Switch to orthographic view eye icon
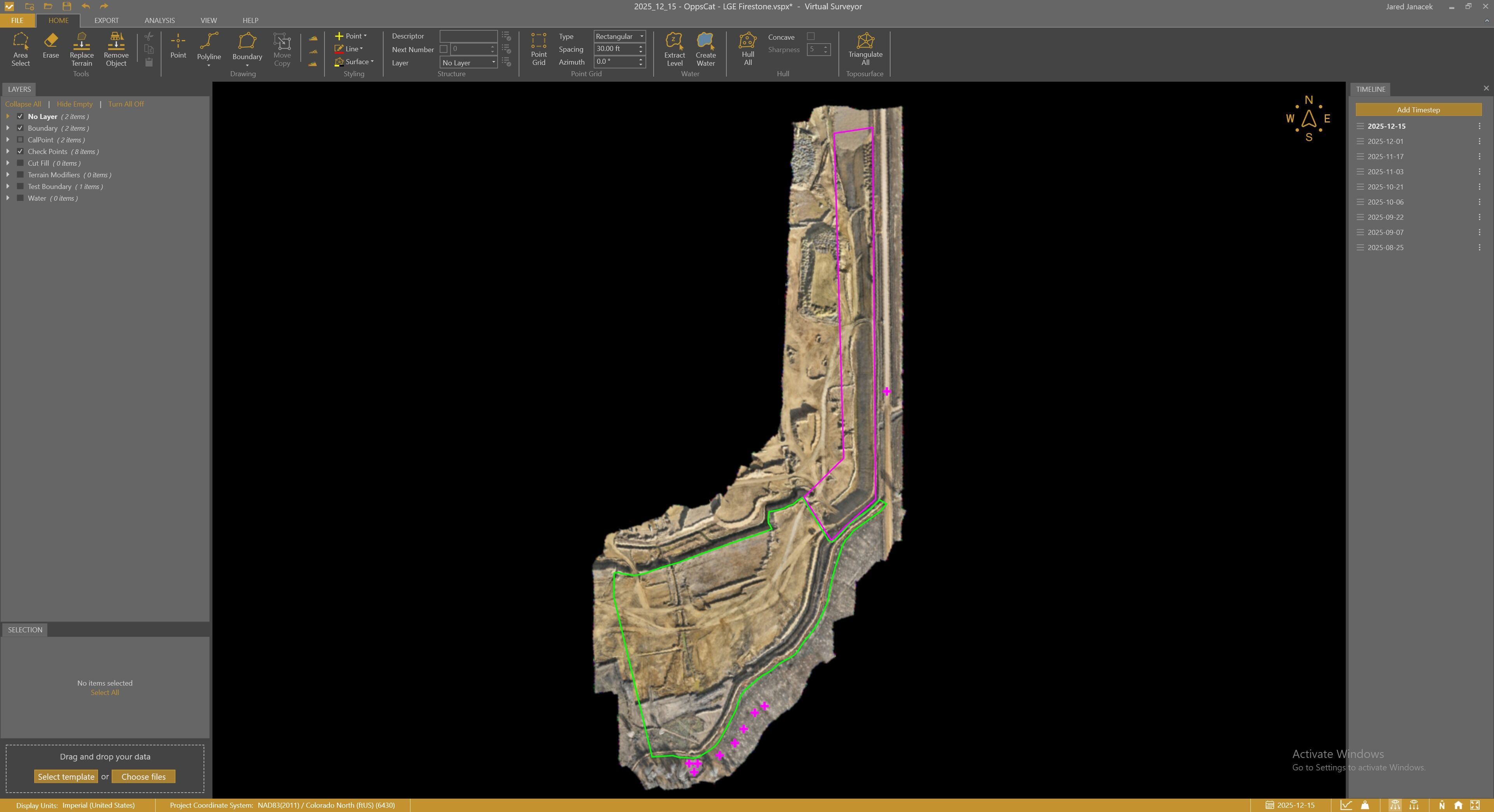 (1414, 805)
